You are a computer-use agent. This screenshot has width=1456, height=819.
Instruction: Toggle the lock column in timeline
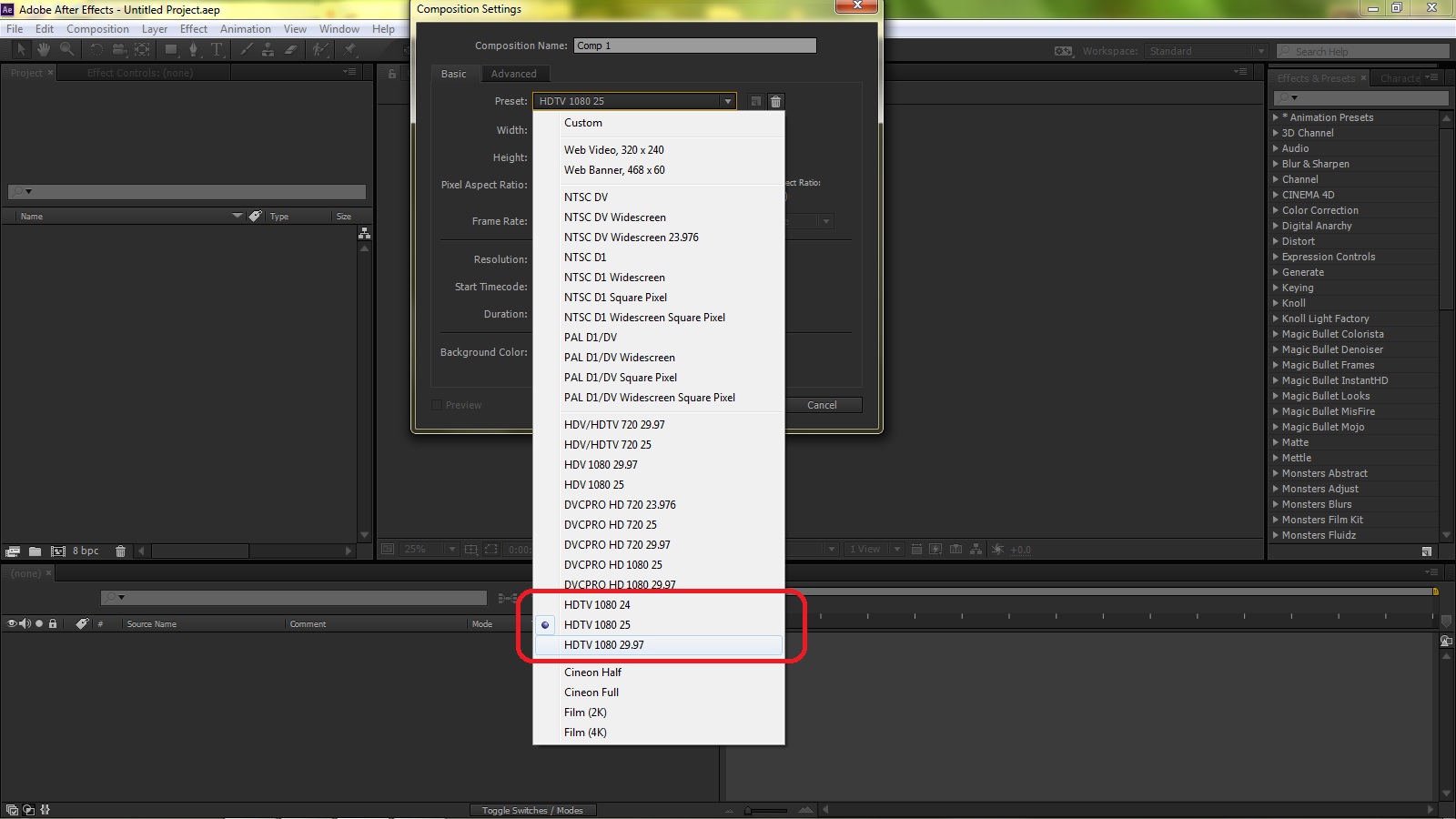53,623
